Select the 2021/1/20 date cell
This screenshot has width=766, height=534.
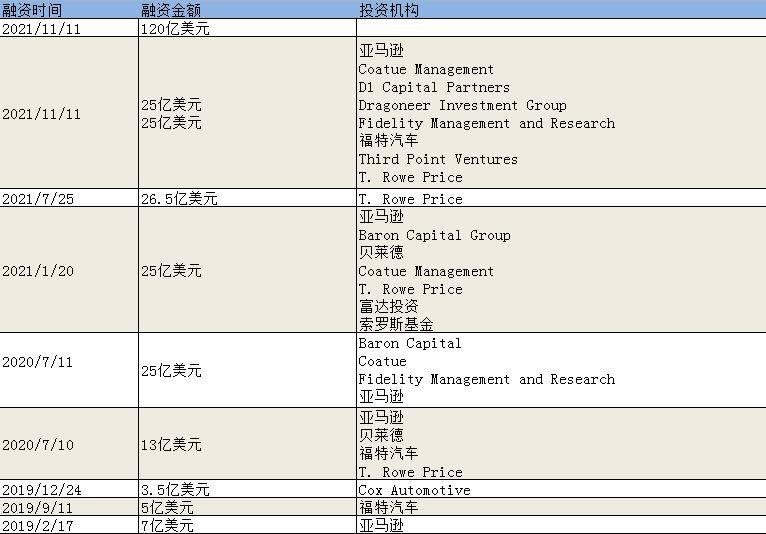37,271
